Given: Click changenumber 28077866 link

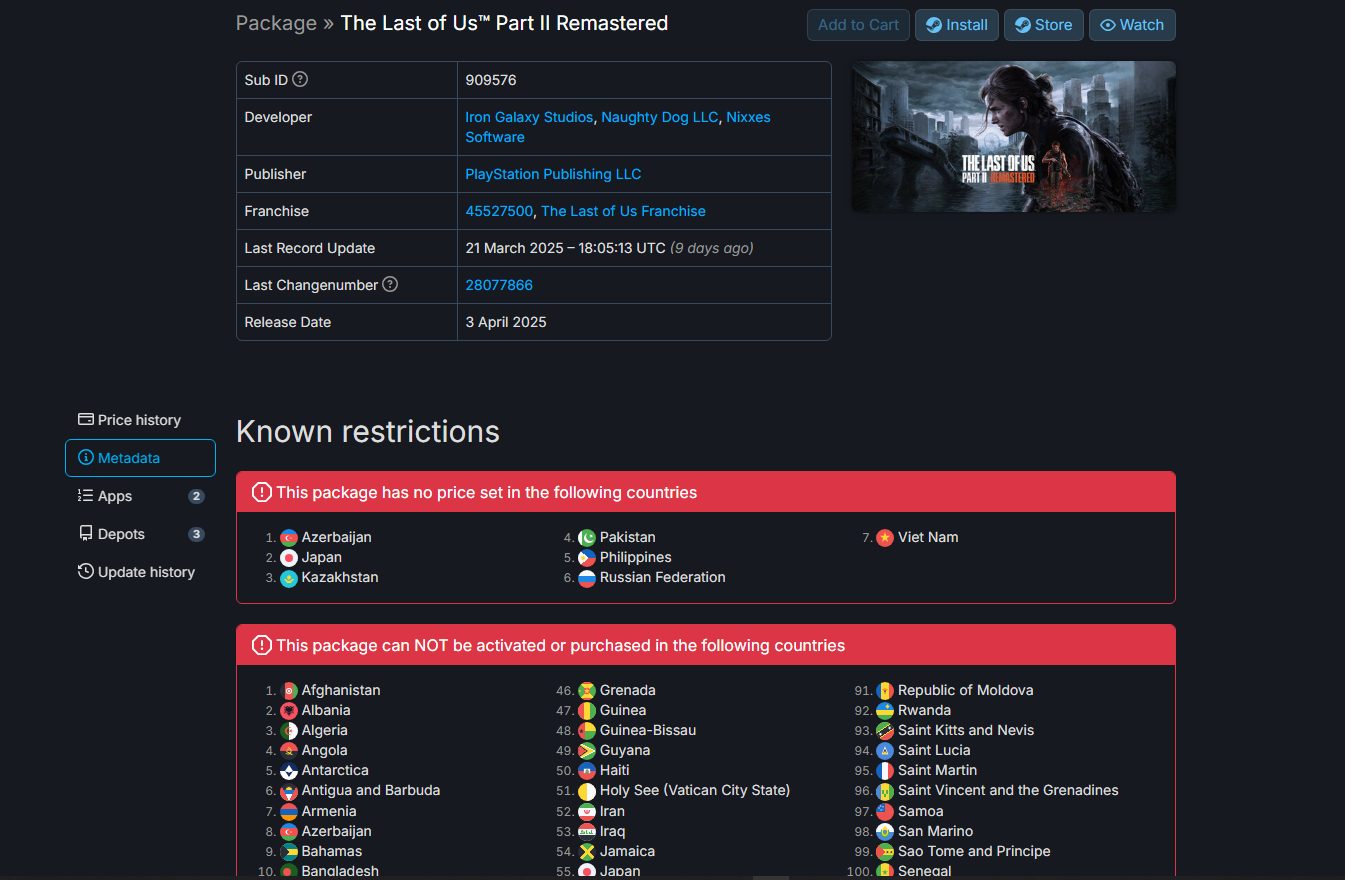Looking at the screenshot, I should 499,285.
